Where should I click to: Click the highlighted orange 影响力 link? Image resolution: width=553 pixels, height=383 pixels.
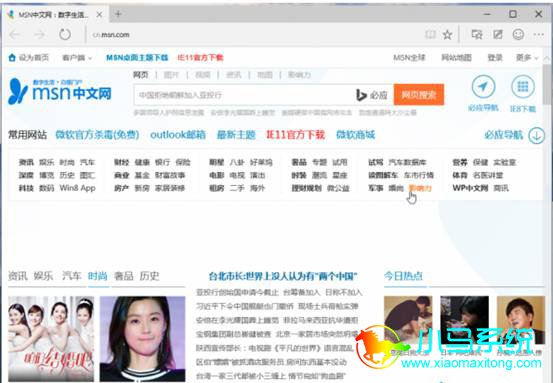pos(420,188)
